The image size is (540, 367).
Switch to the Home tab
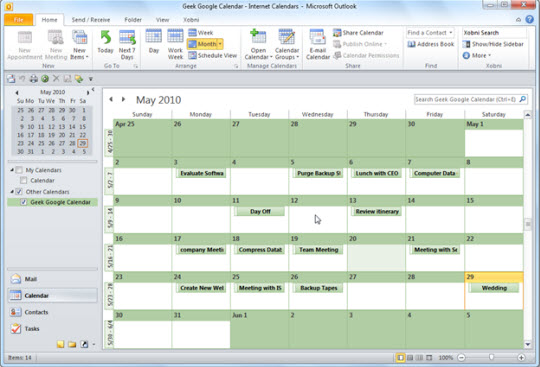coord(50,20)
